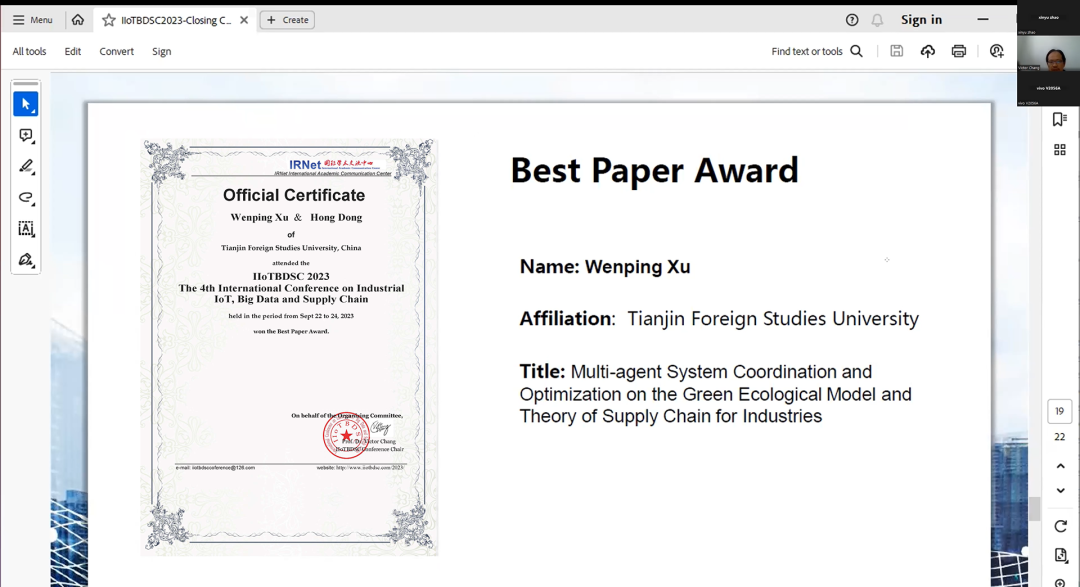1080x587 pixels.
Task: Pick the Add text box tool
Action: point(25,229)
